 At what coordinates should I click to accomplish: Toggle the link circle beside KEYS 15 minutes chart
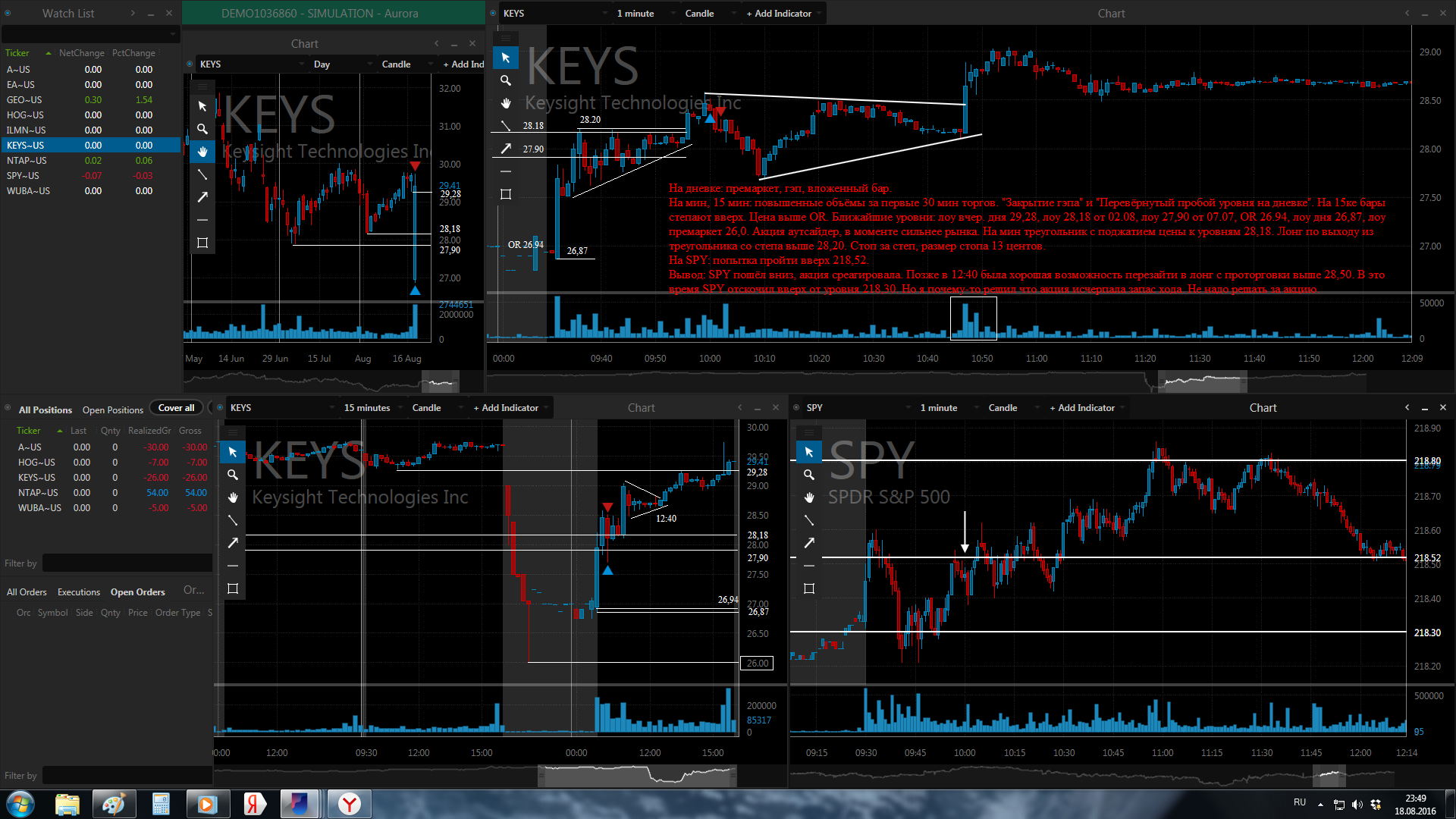click(x=220, y=407)
